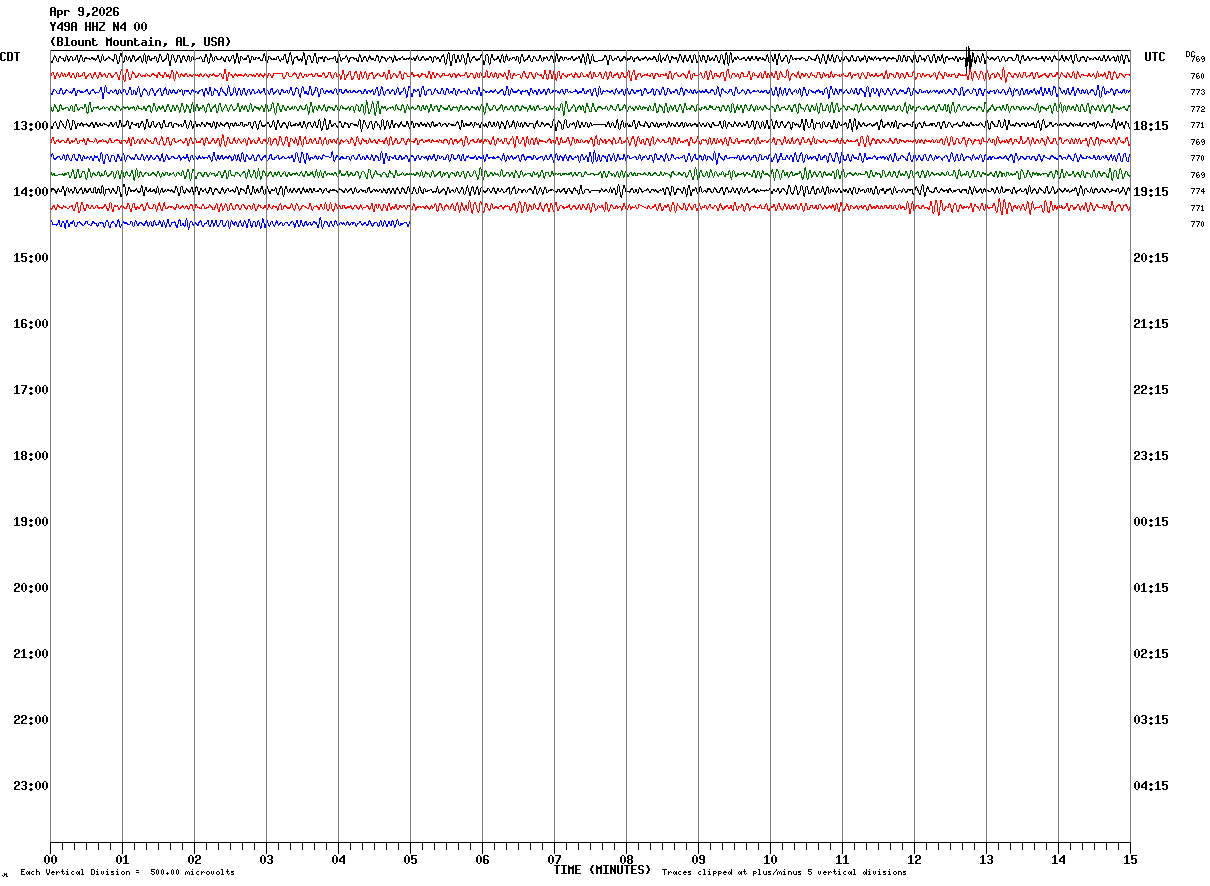Click the 23:15 UTC time label
The image size is (1210, 886).
click(x=1151, y=456)
